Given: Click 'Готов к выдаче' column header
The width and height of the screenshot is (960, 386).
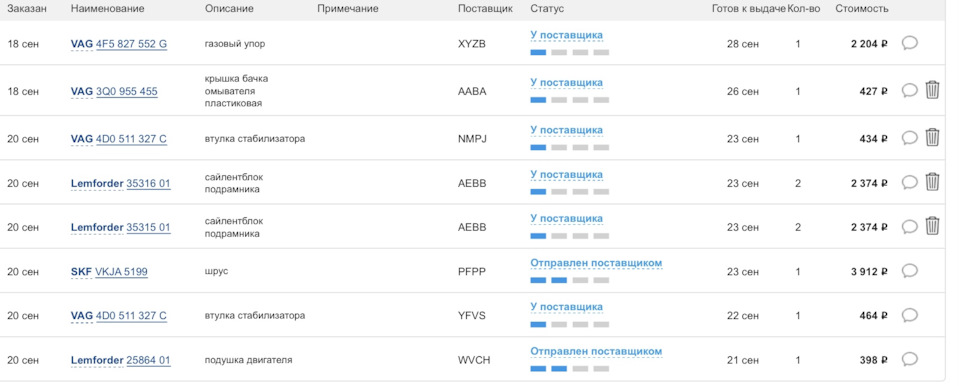Looking at the screenshot, I should (748, 9).
